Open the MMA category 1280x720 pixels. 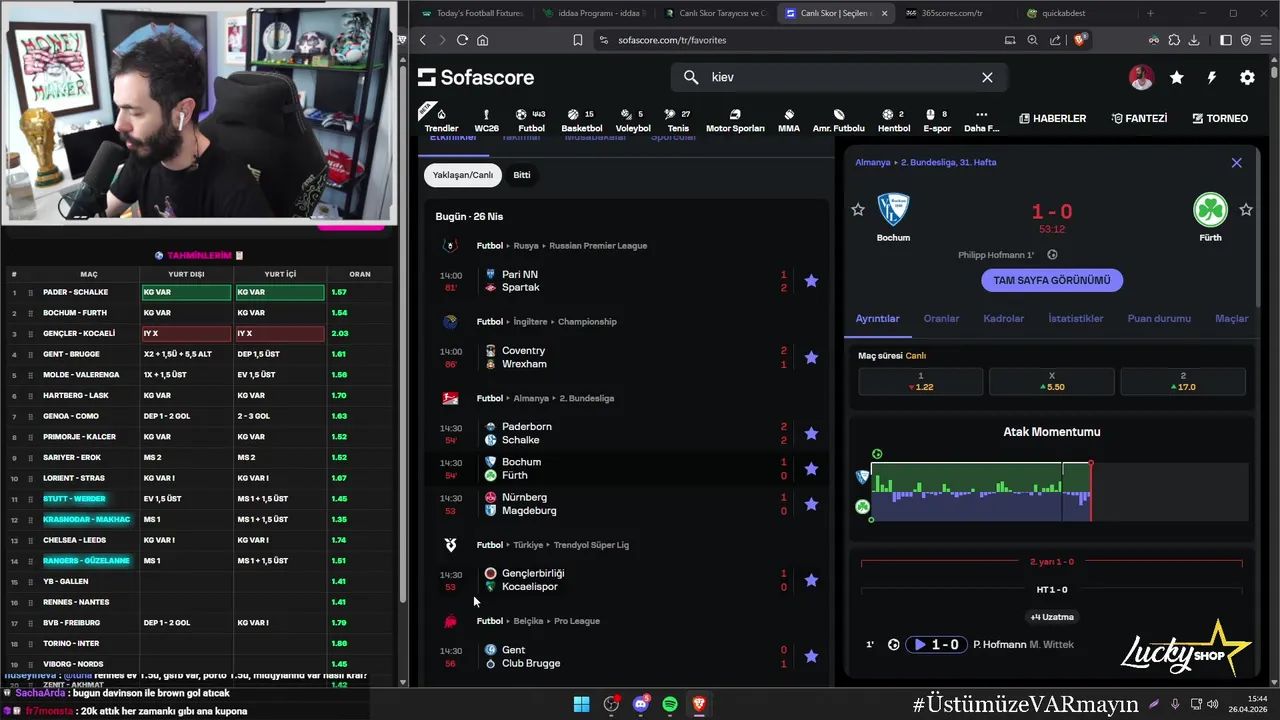coord(789,120)
